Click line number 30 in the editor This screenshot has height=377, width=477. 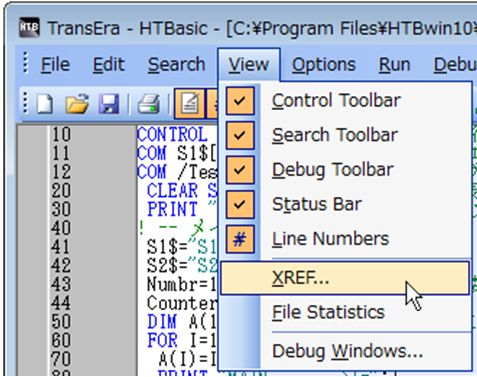[x=61, y=209]
